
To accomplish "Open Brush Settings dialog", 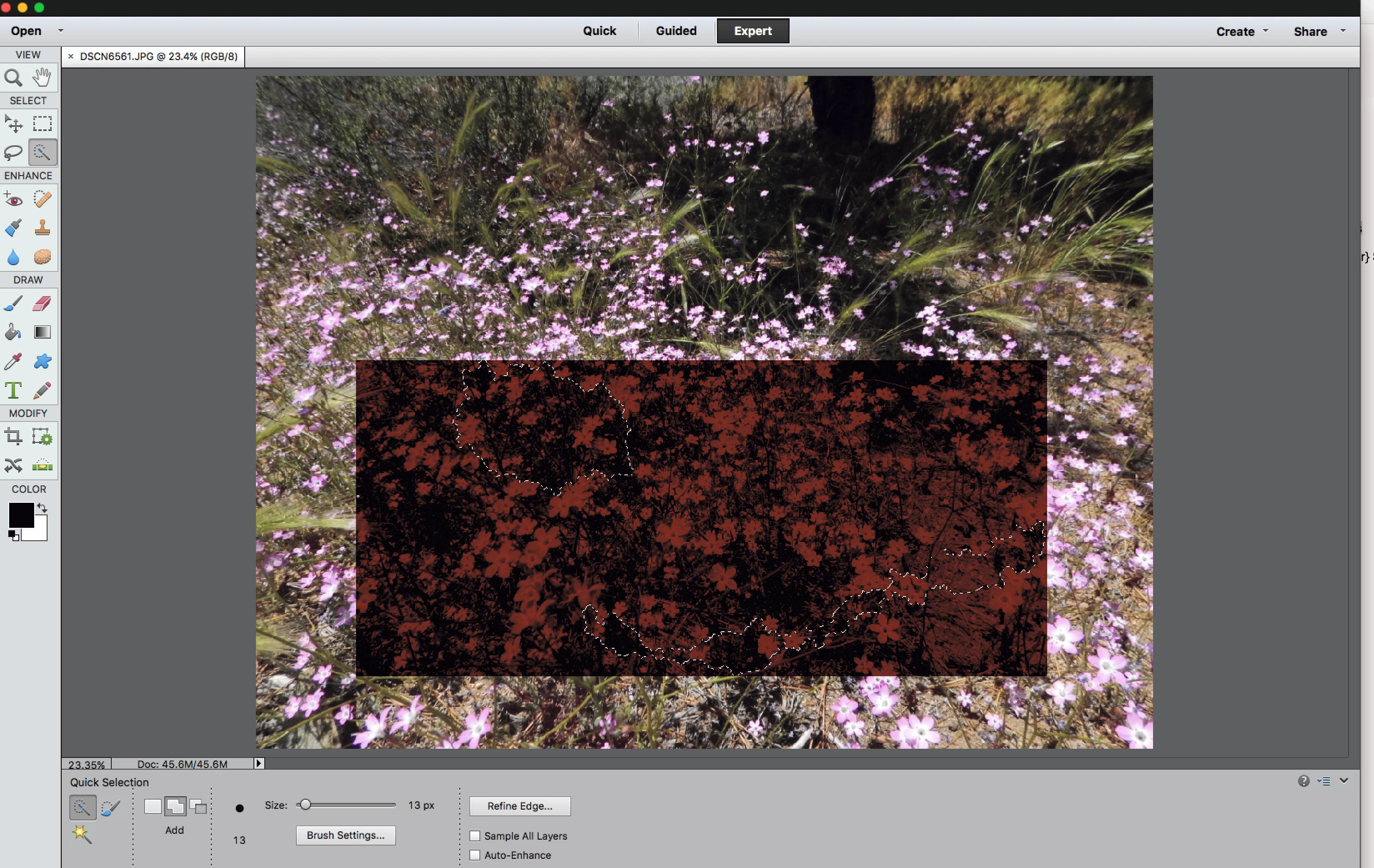I will pos(345,835).
